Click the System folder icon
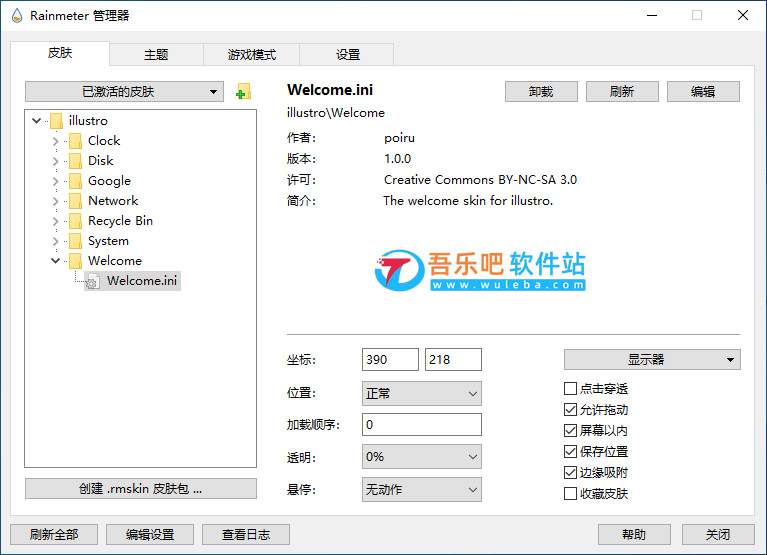The image size is (767, 555). (x=75, y=241)
